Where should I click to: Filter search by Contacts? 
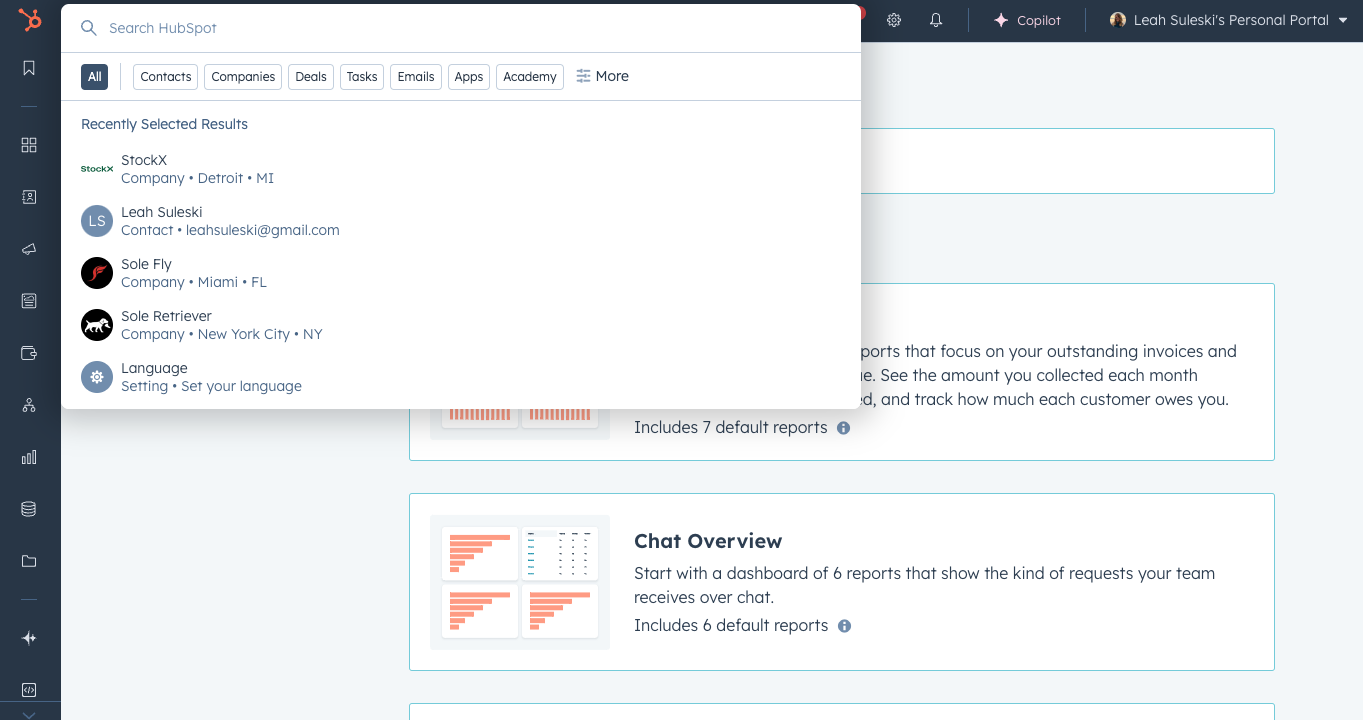[166, 77]
